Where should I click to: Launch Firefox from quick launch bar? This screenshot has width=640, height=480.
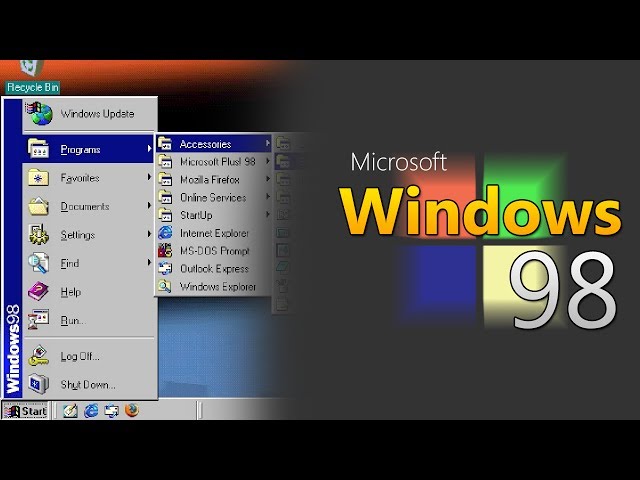pyautogui.click(x=131, y=411)
